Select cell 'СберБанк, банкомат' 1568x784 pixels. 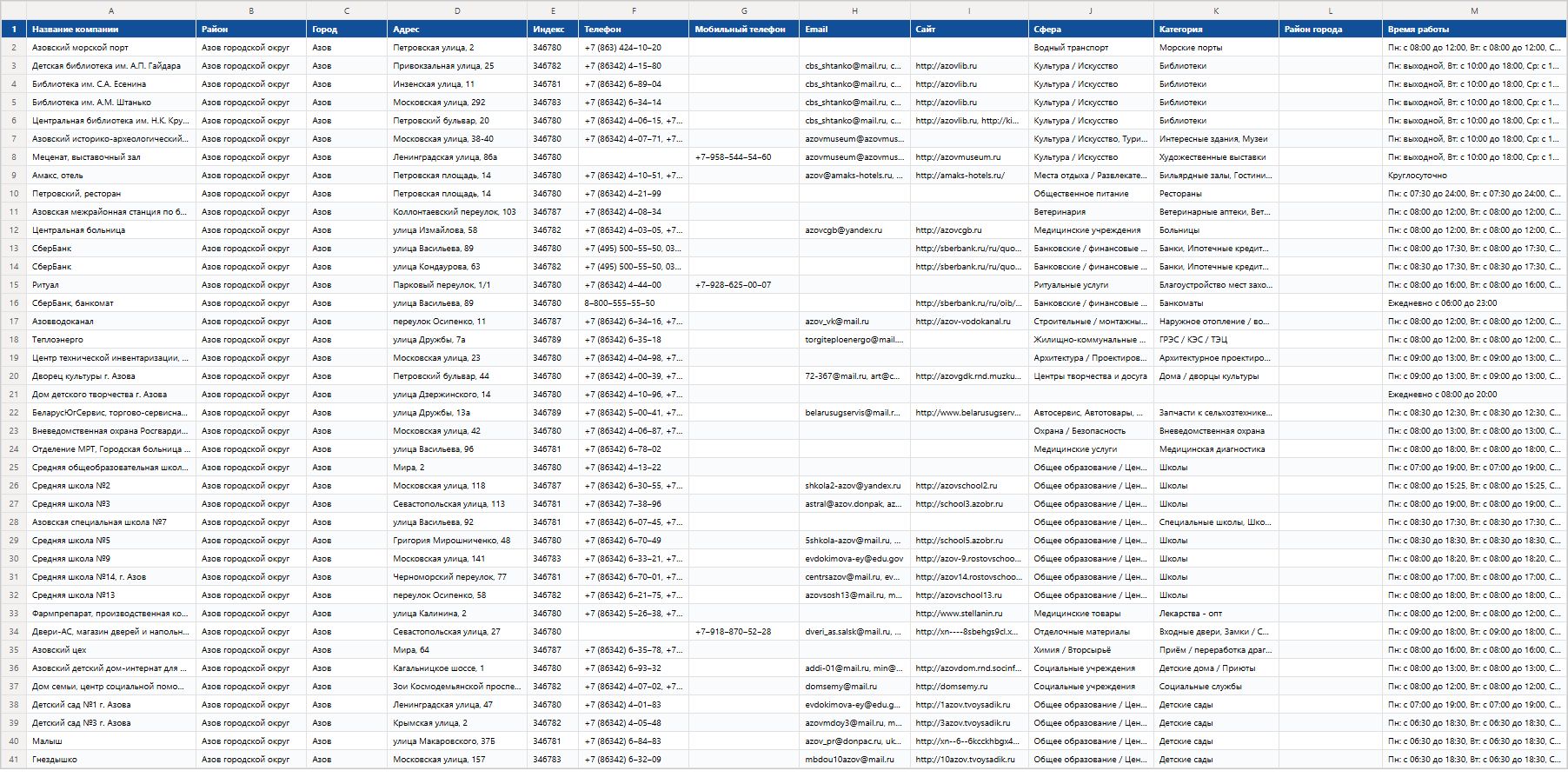pyautogui.click(x=111, y=303)
